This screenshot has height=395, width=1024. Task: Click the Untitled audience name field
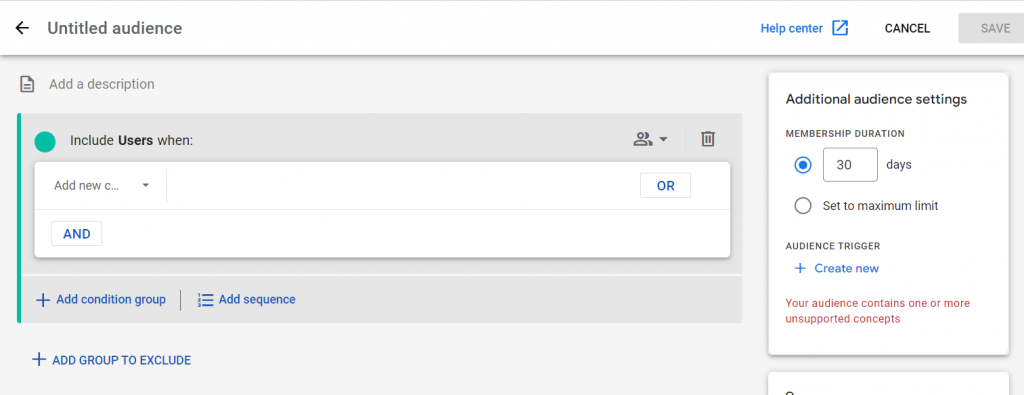[x=115, y=28]
